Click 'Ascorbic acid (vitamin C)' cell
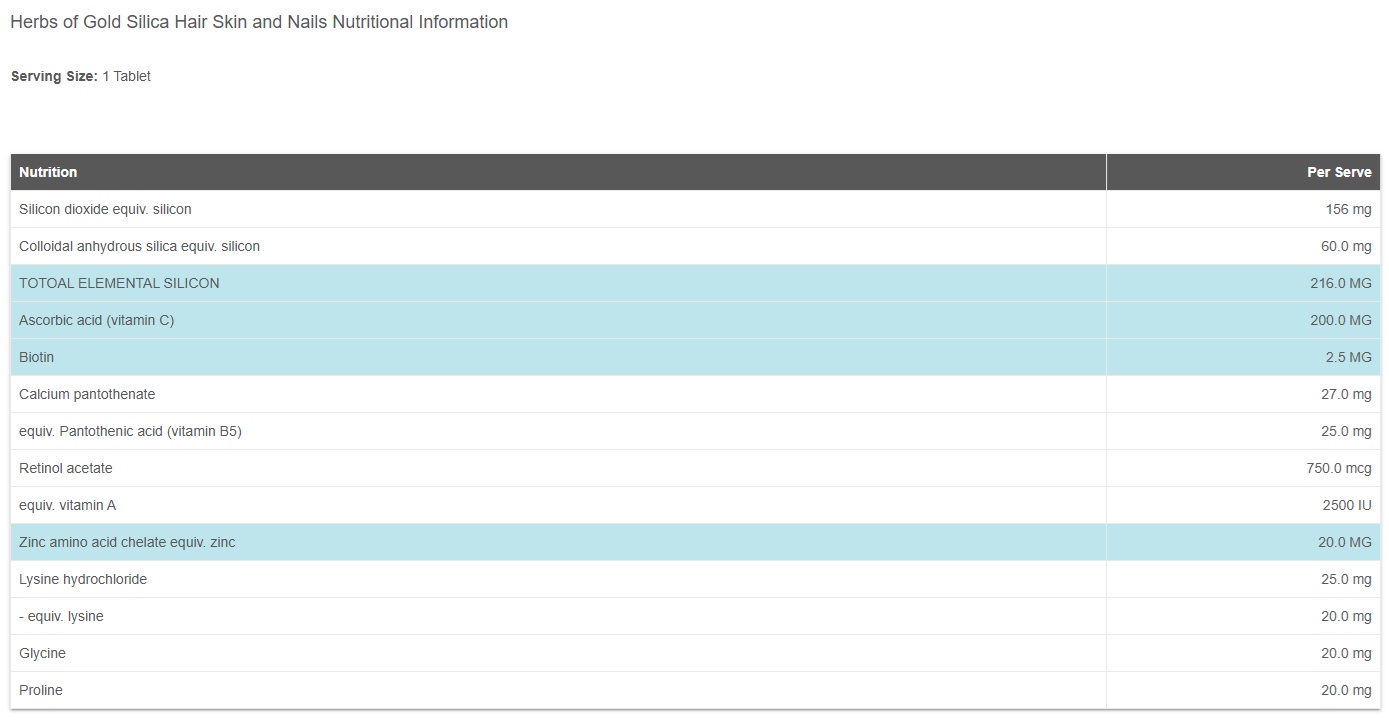This screenshot has height=726, width=1389. [x=558, y=320]
